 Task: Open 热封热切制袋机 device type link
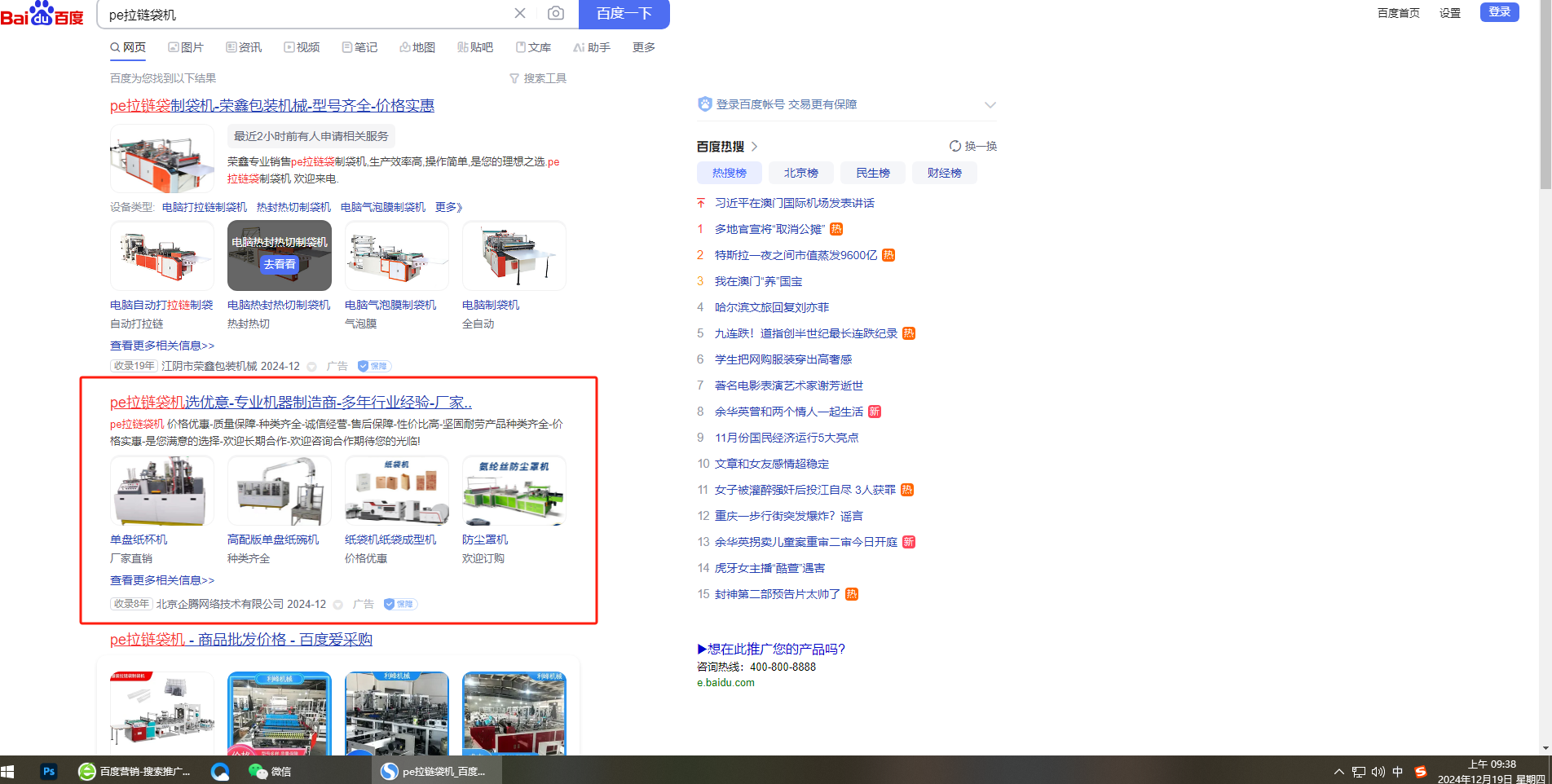294,207
